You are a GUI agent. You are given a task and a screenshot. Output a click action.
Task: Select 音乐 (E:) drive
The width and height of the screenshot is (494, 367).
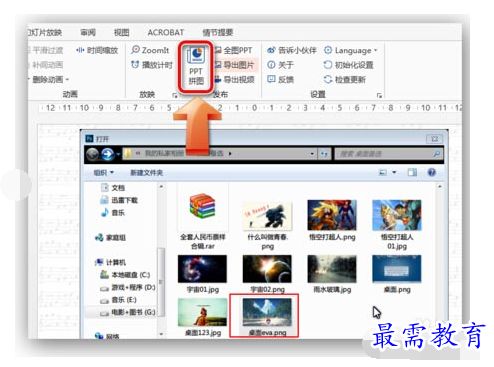pyautogui.click(x=119, y=300)
